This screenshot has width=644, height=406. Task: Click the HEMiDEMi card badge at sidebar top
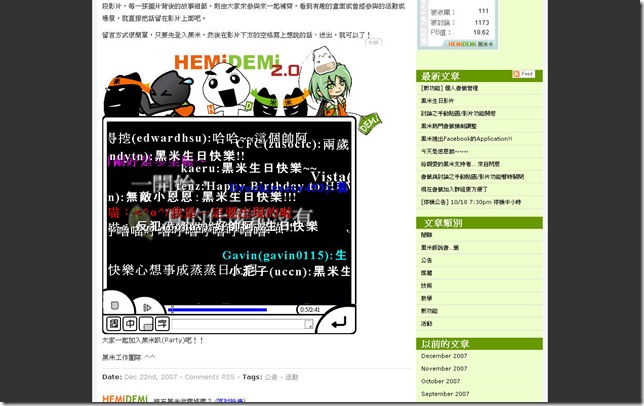click(x=470, y=44)
